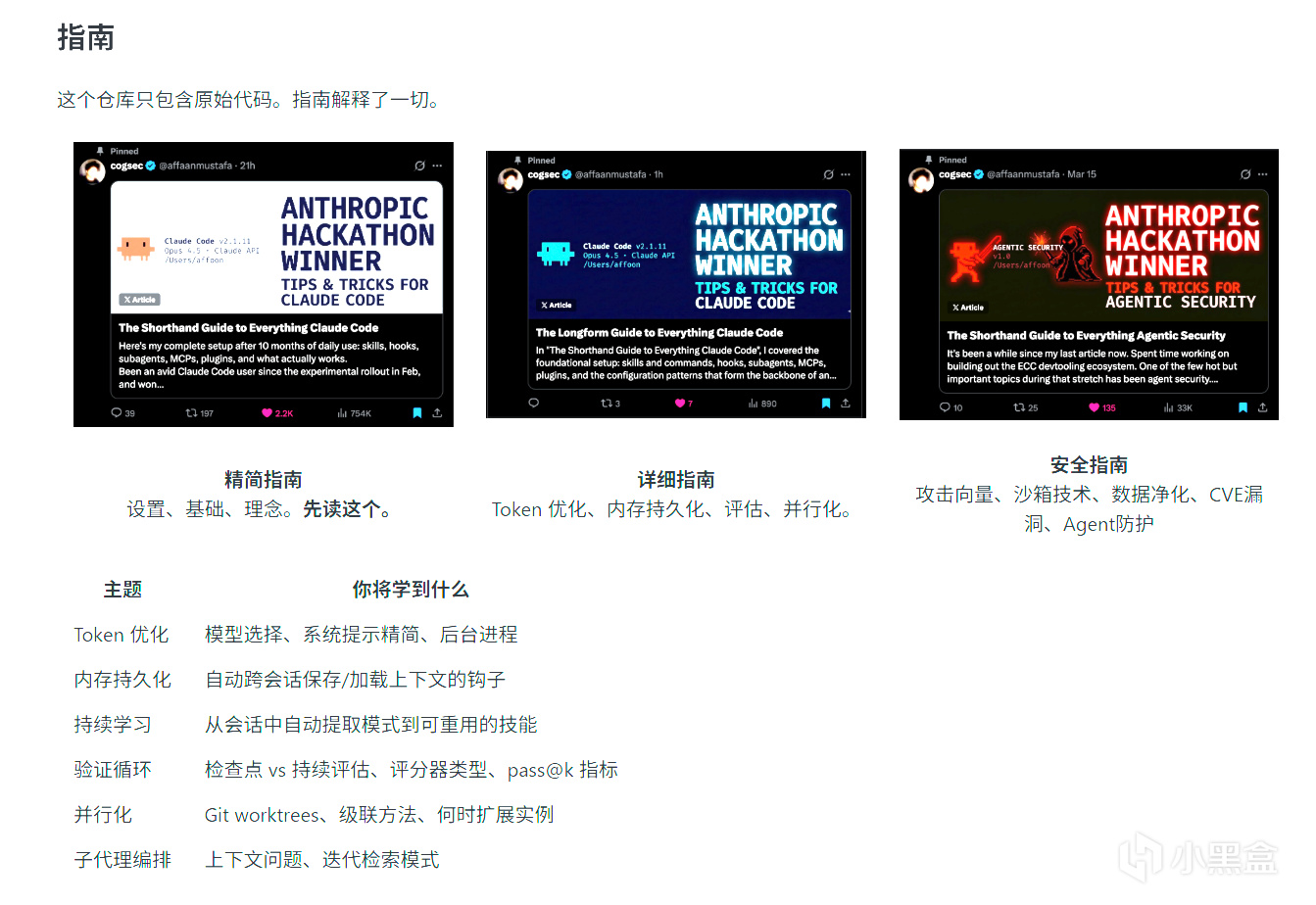Select the 并行化 table cell
This screenshot has width=1316, height=905.
[103, 815]
